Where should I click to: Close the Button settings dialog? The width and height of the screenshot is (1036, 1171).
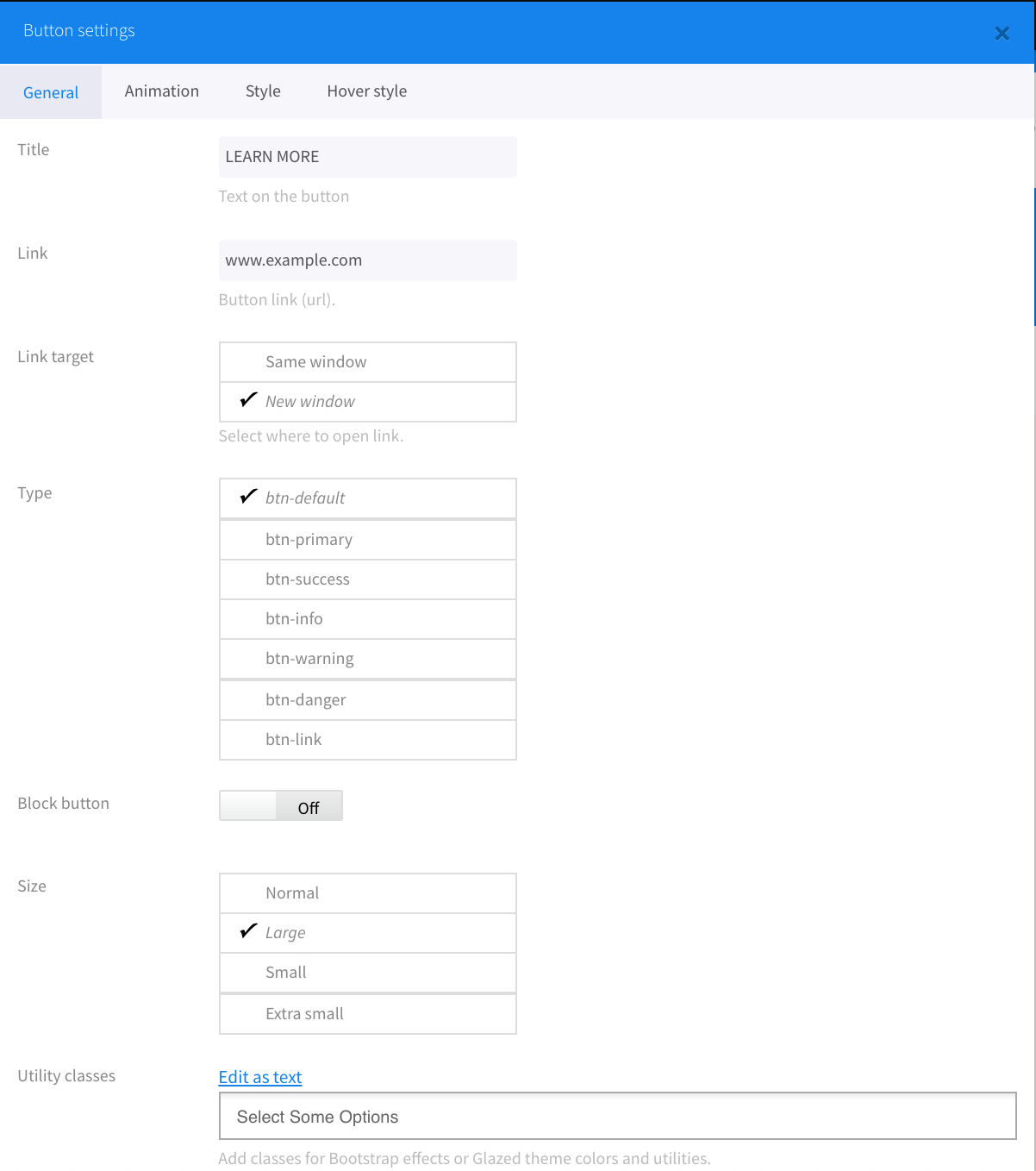pos(1002,34)
